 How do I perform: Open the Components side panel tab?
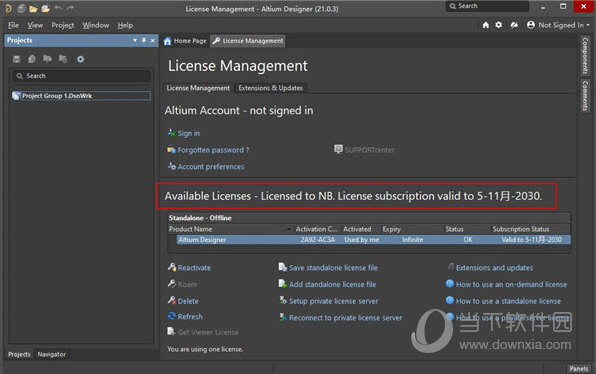(585, 55)
